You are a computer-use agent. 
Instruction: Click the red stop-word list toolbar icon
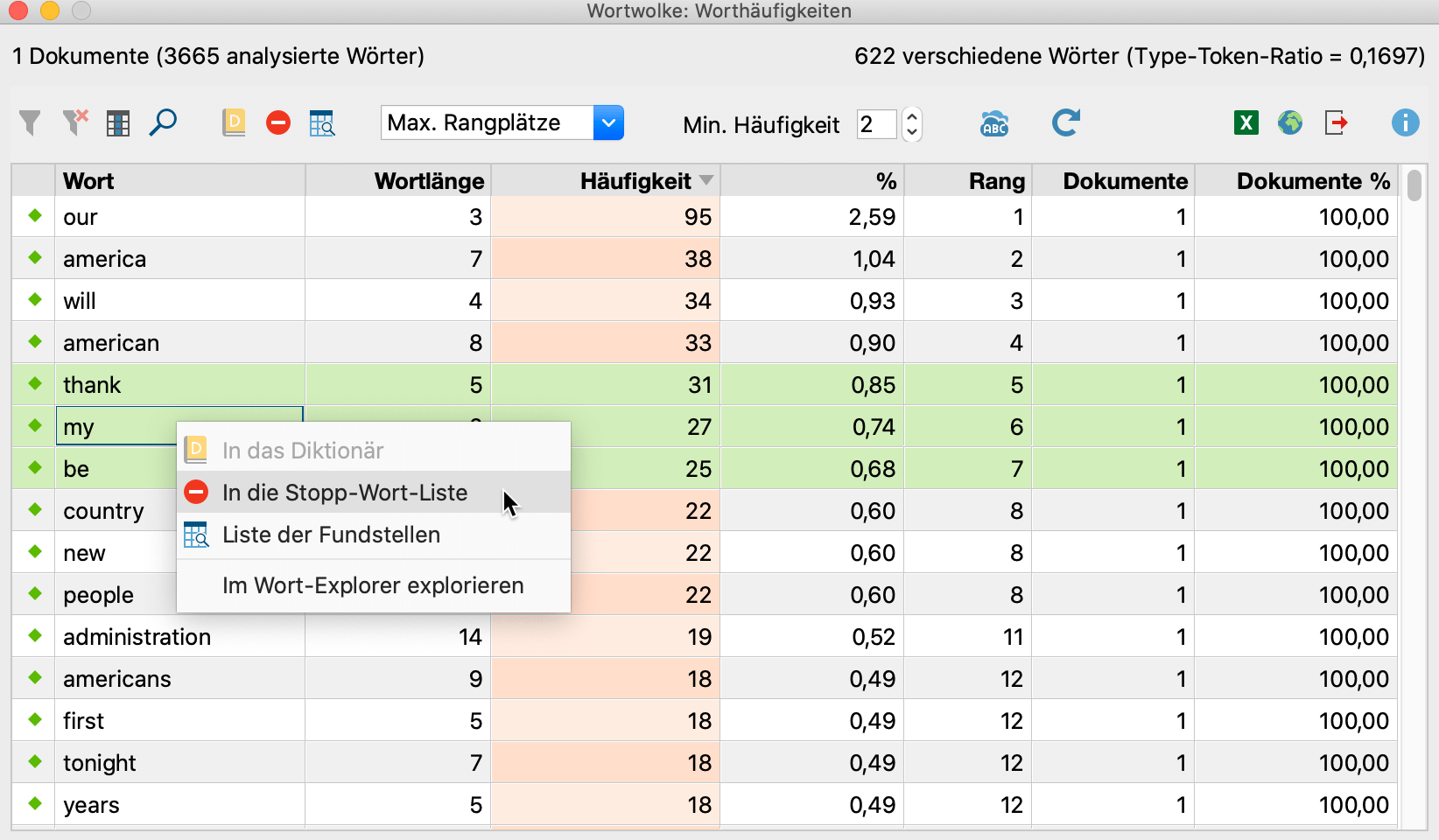tap(278, 122)
